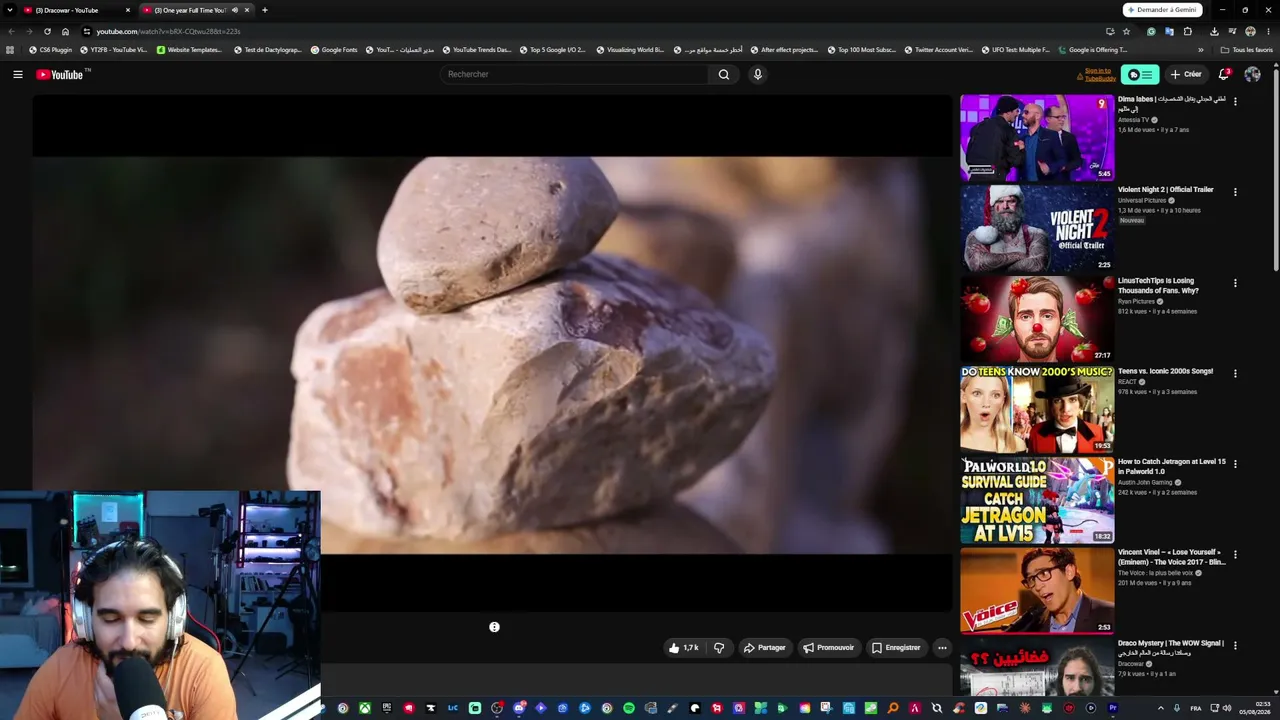Open Chrome three-dot menu
The width and height of the screenshot is (1280, 720).
(x=1270, y=31)
